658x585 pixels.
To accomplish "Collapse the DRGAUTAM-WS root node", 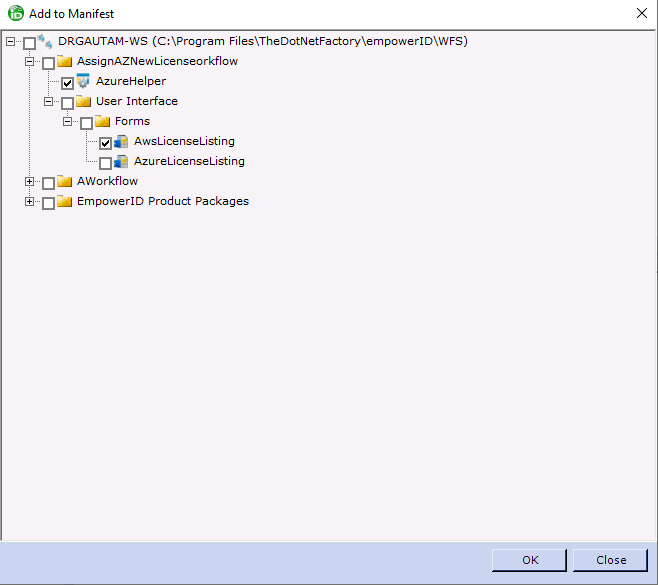I will pos(10,41).
